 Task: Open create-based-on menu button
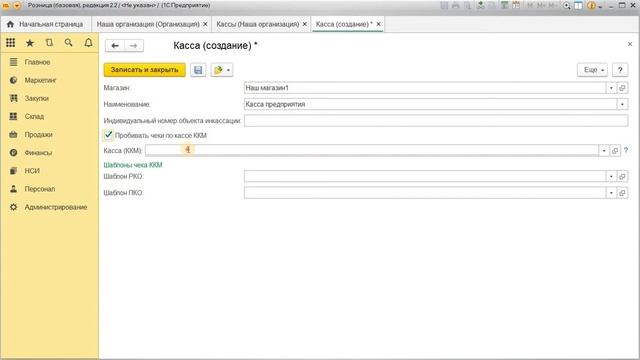(222, 70)
